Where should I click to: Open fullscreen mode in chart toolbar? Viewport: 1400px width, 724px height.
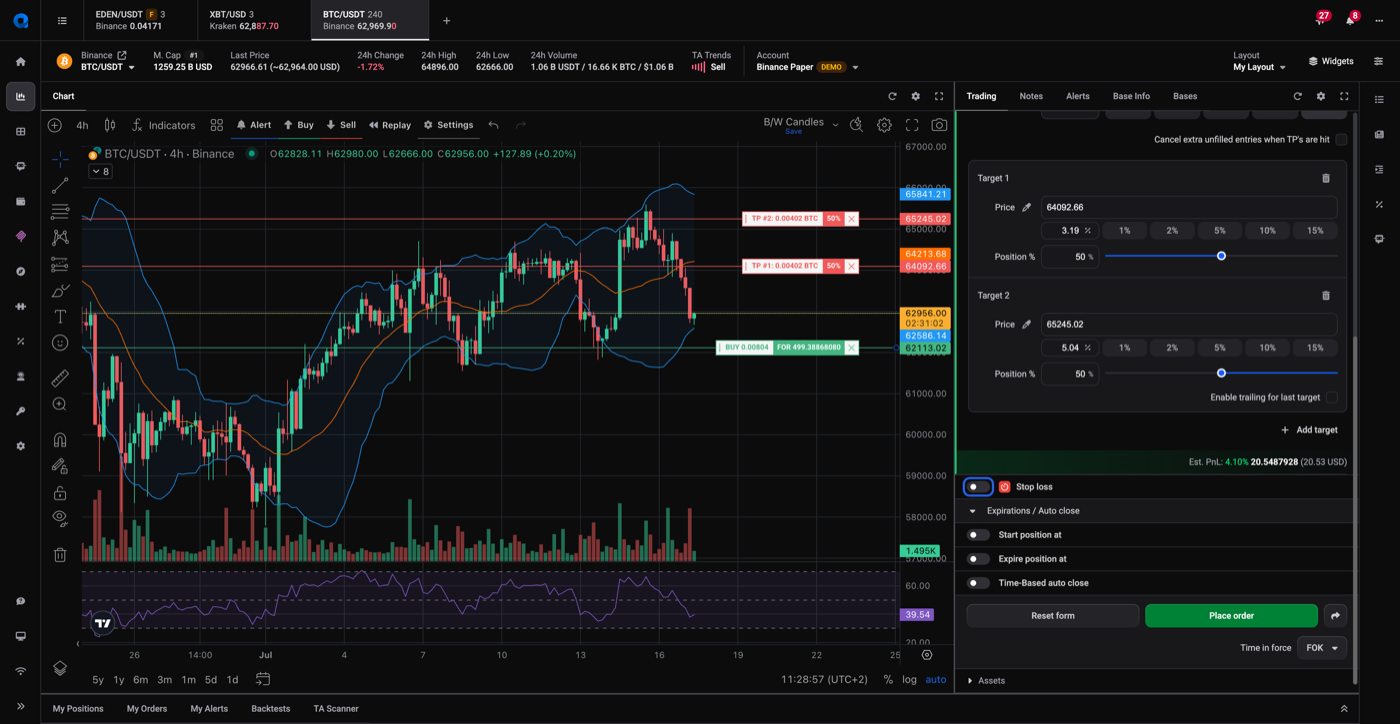pos(912,125)
